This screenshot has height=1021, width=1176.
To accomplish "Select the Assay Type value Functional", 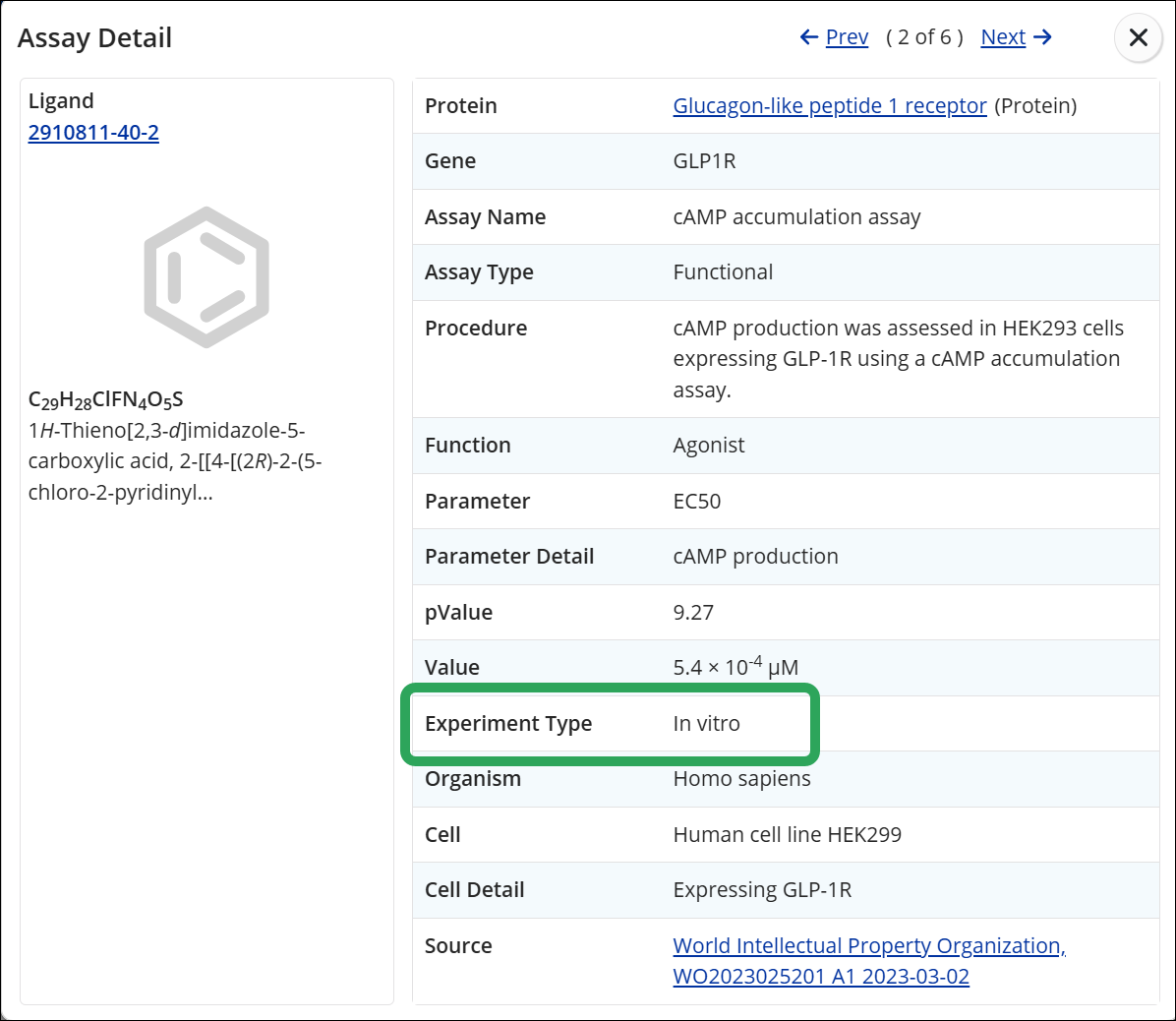I will point(723,271).
